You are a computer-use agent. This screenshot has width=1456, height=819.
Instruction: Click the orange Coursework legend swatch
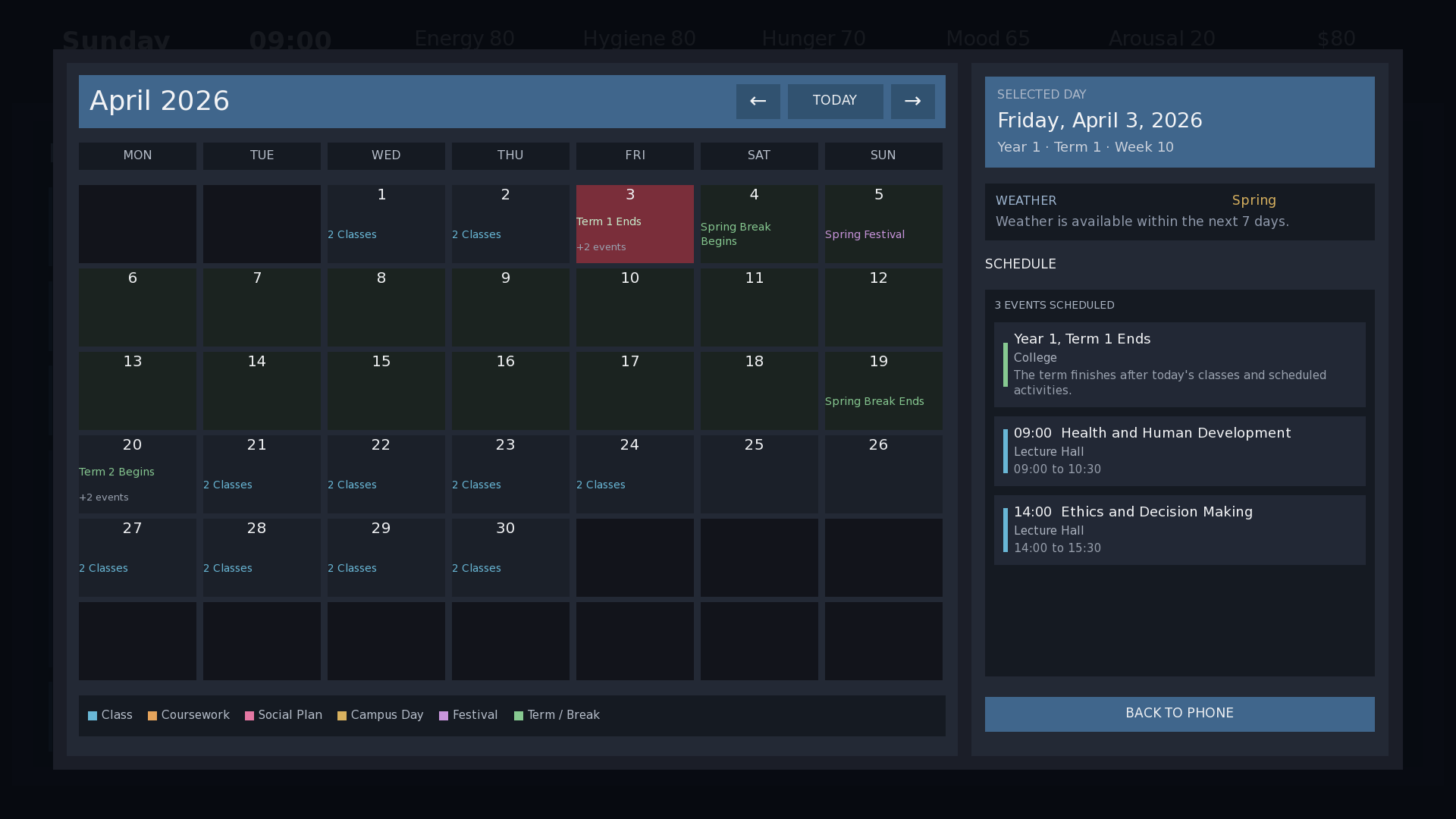(152, 716)
